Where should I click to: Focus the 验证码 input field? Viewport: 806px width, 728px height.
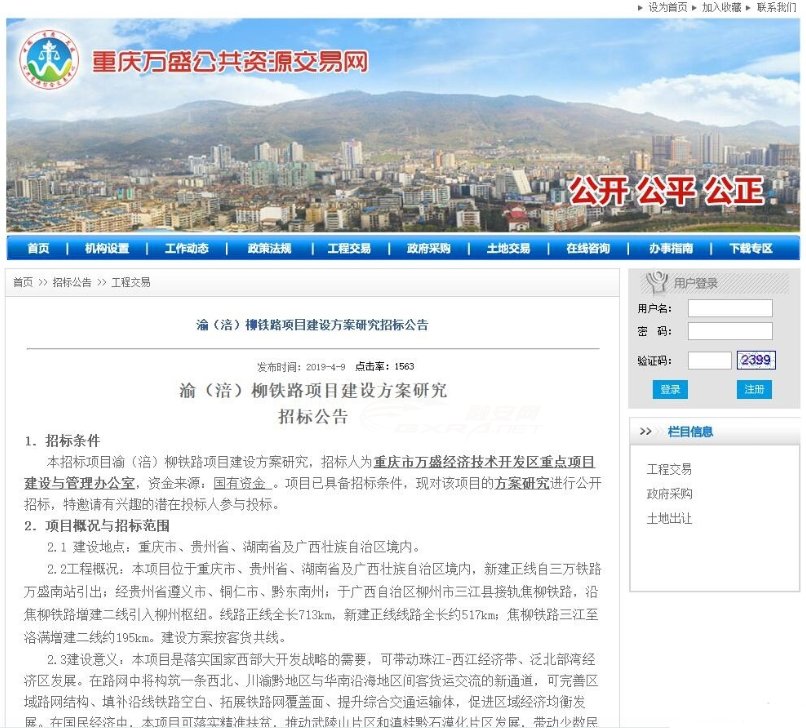click(x=709, y=360)
